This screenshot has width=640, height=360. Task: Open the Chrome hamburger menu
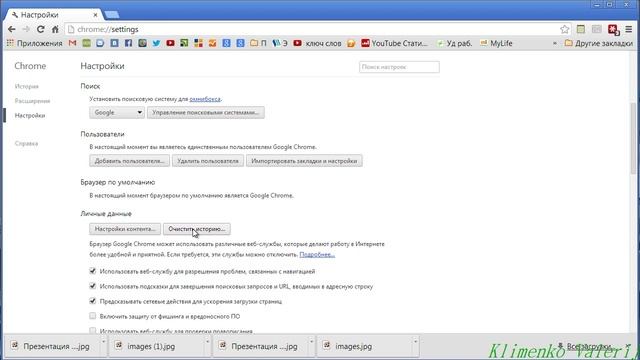pos(629,29)
